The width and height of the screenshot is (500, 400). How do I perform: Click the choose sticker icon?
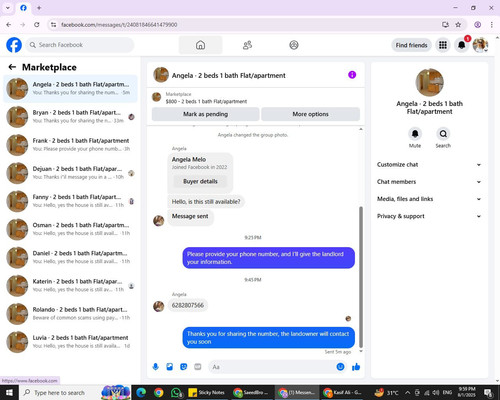(184, 367)
